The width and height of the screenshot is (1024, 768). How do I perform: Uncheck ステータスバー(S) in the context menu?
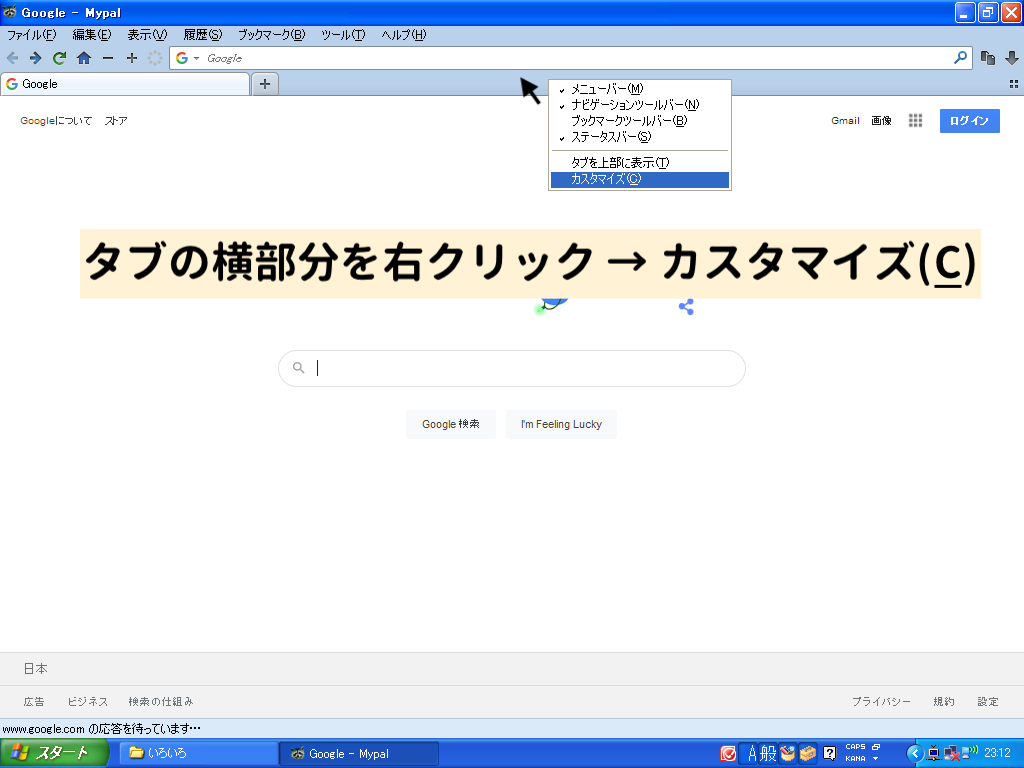(x=640, y=137)
